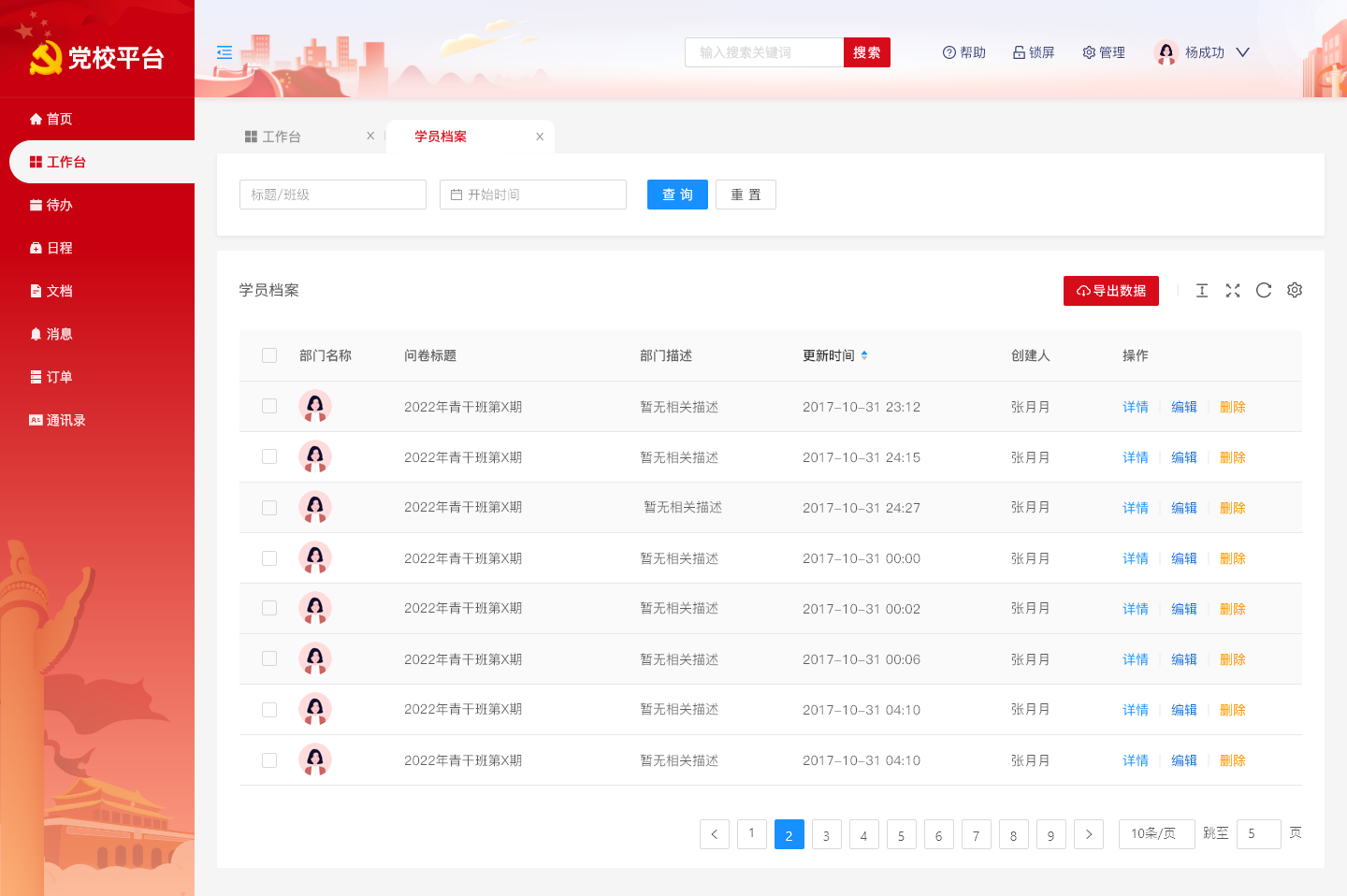Viewport: 1347px width, 896px height.
Task: Go to page 5 in pagination
Action: point(901,834)
